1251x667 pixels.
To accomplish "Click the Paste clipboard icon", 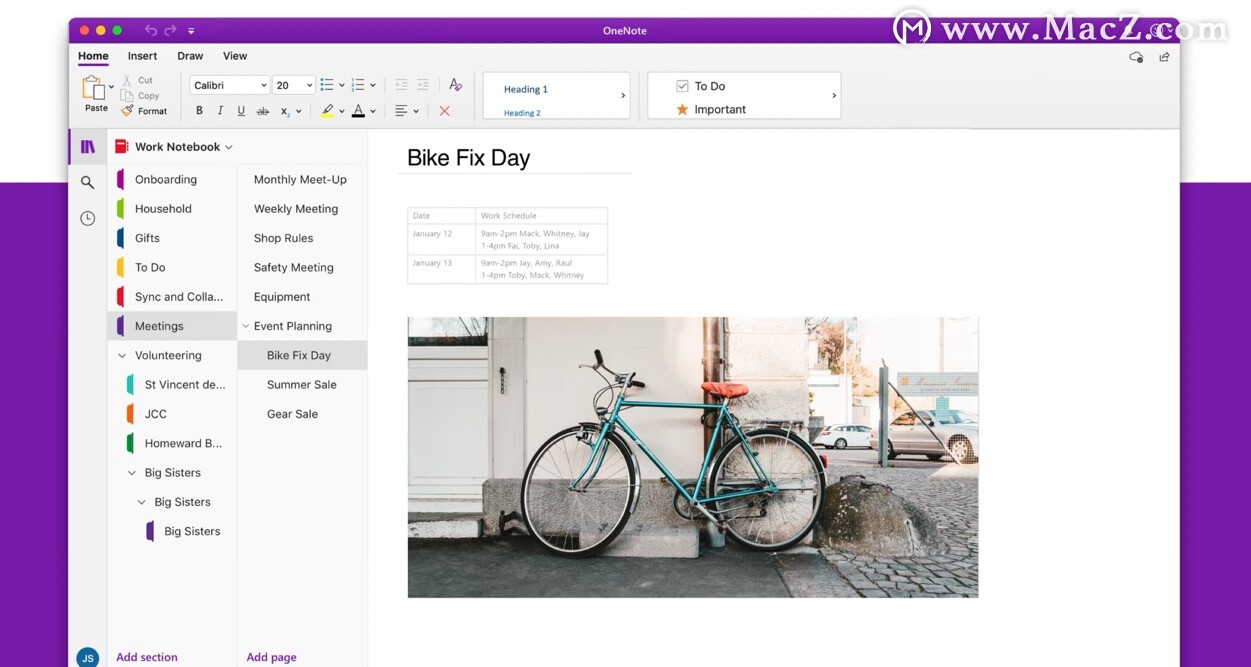I will [x=93, y=88].
